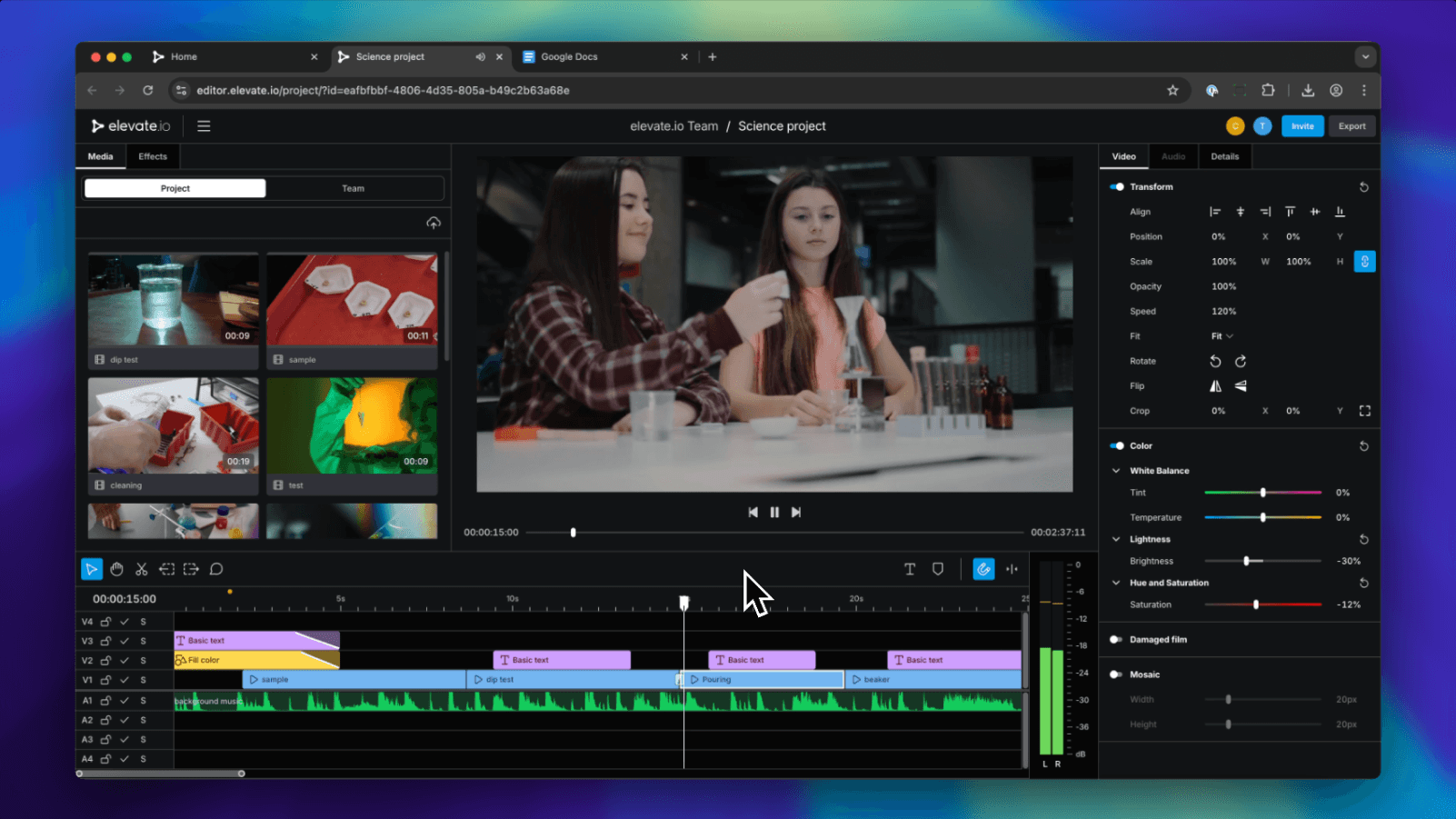Activate the scissors cut tool

click(x=142, y=569)
